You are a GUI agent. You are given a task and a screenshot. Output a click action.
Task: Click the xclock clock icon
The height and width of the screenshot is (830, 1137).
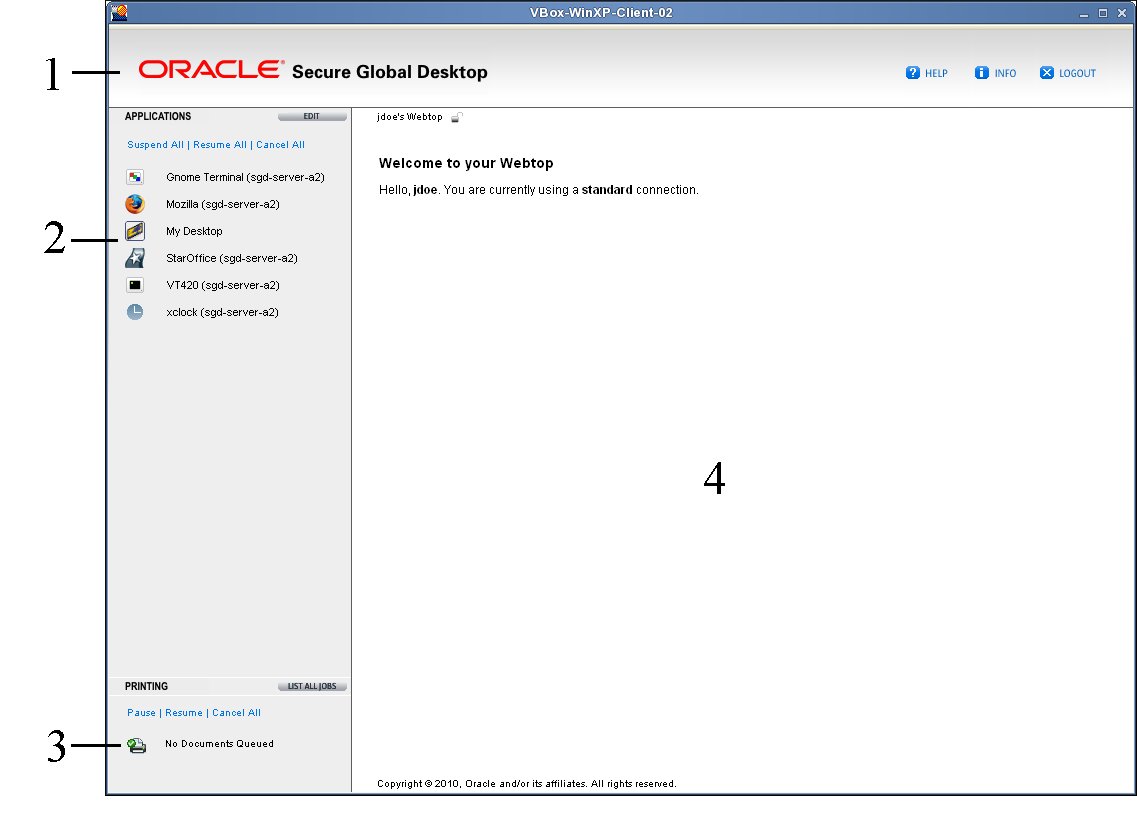click(x=135, y=312)
